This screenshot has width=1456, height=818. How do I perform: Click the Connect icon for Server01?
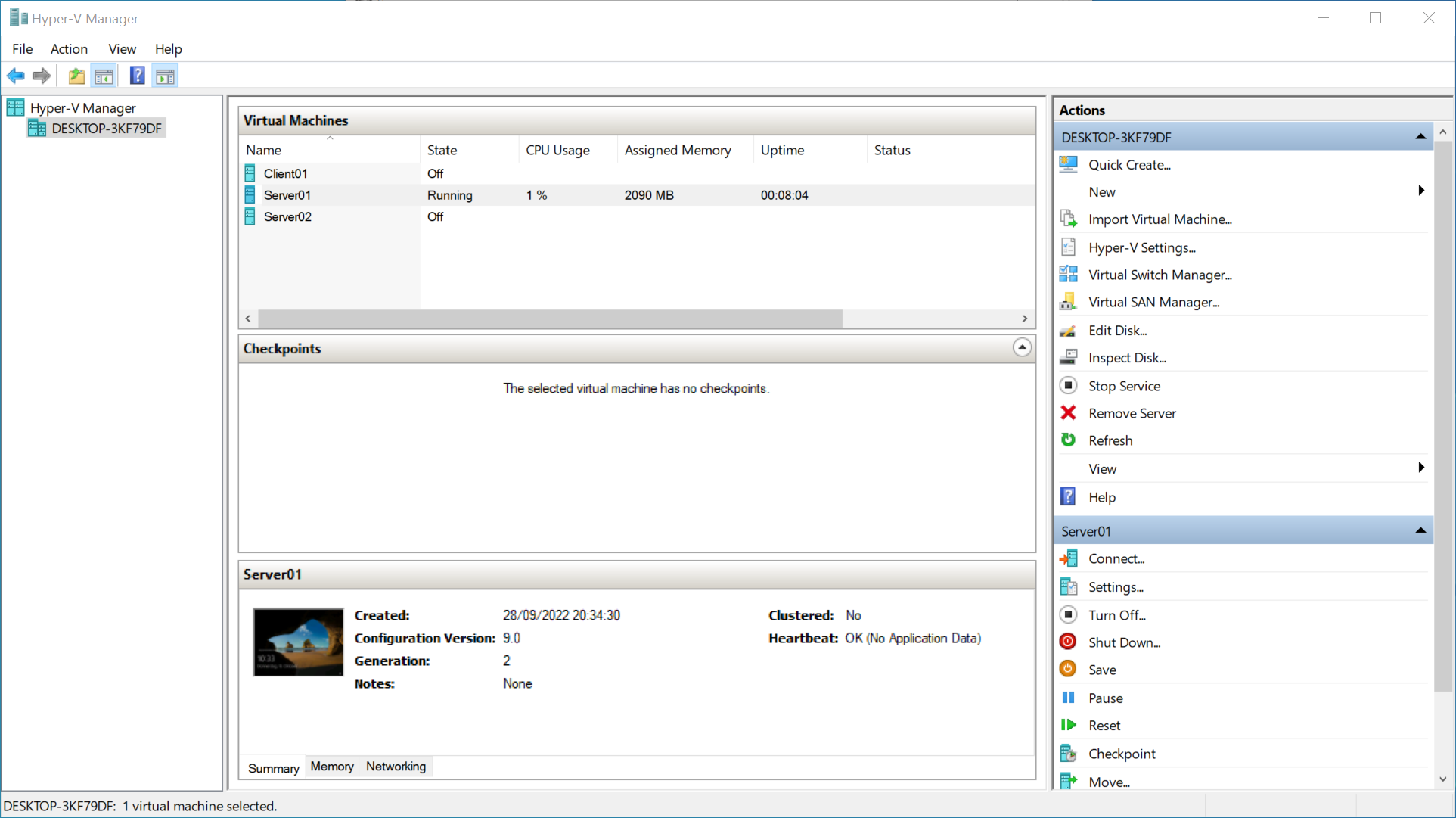click(1069, 558)
